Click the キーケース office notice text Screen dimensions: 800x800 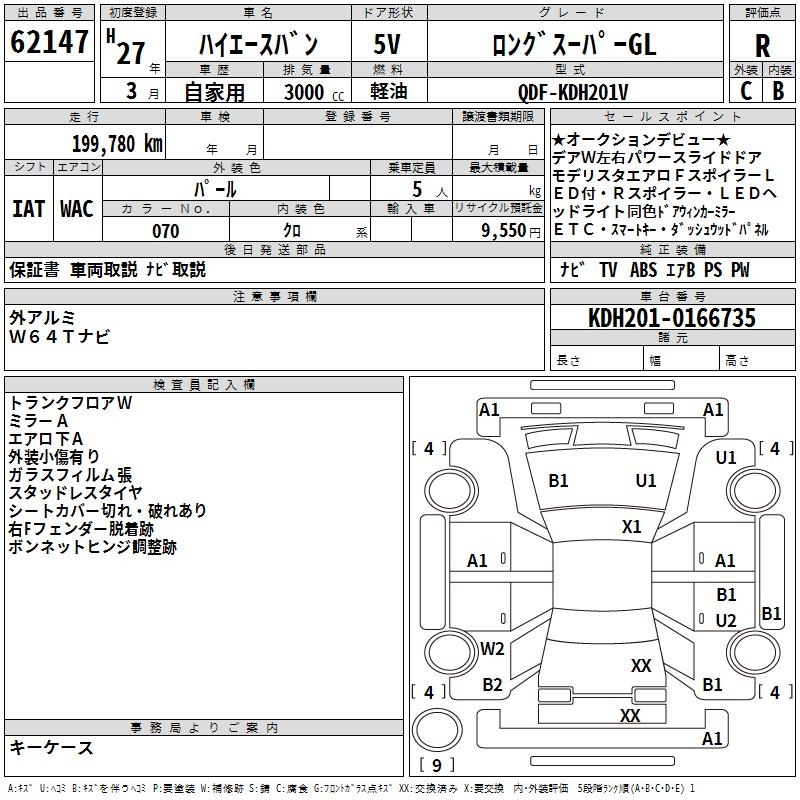click(x=51, y=747)
